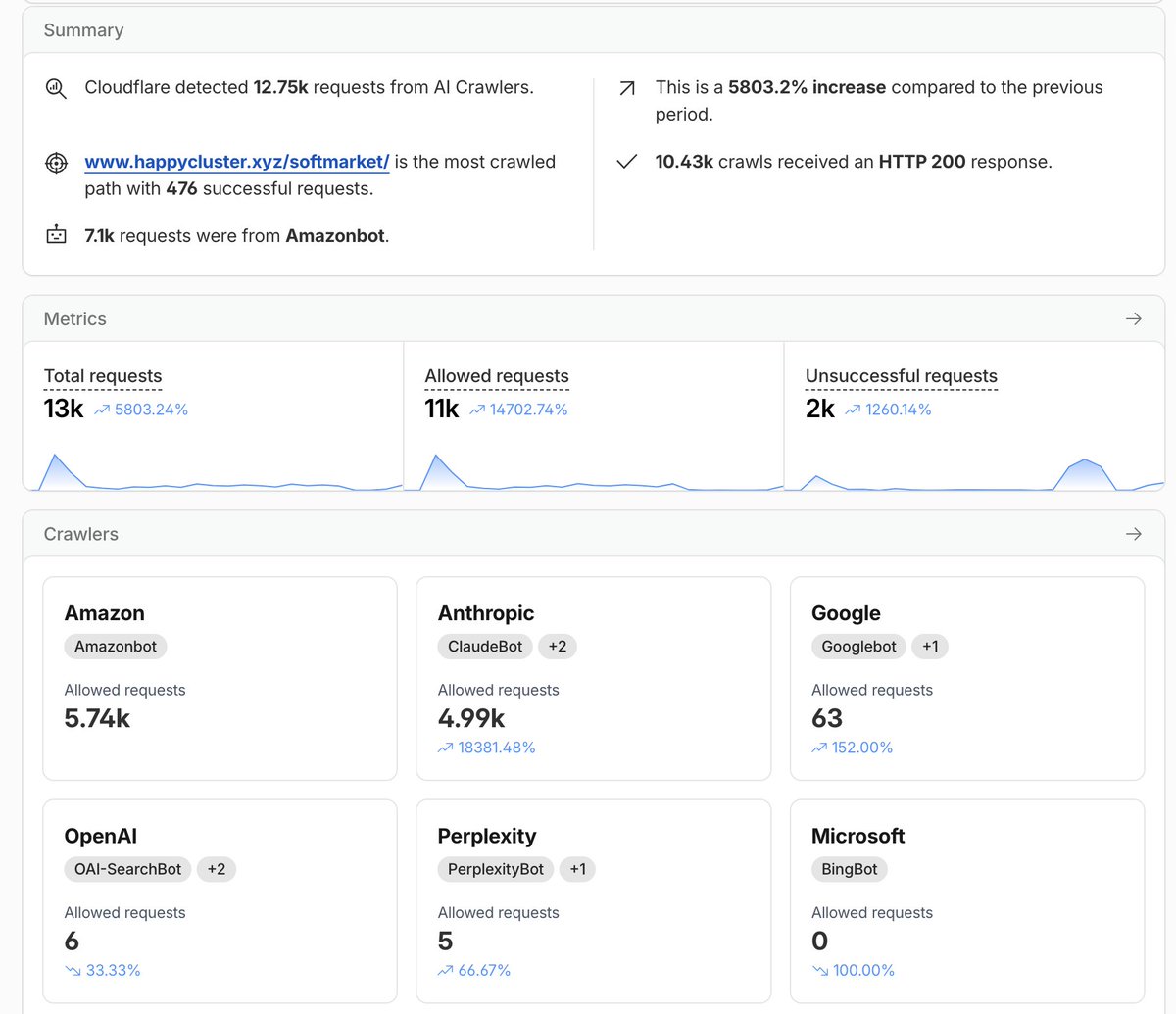Expand the +2 badge on OpenAI card
This screenshot has height=1014, width=1176.
point(217,869)
